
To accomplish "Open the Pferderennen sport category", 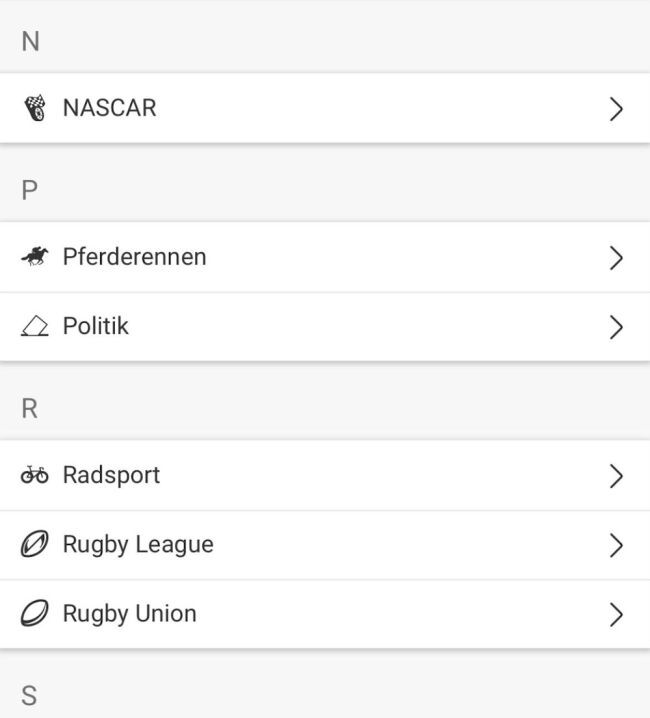I will [134, 256].
